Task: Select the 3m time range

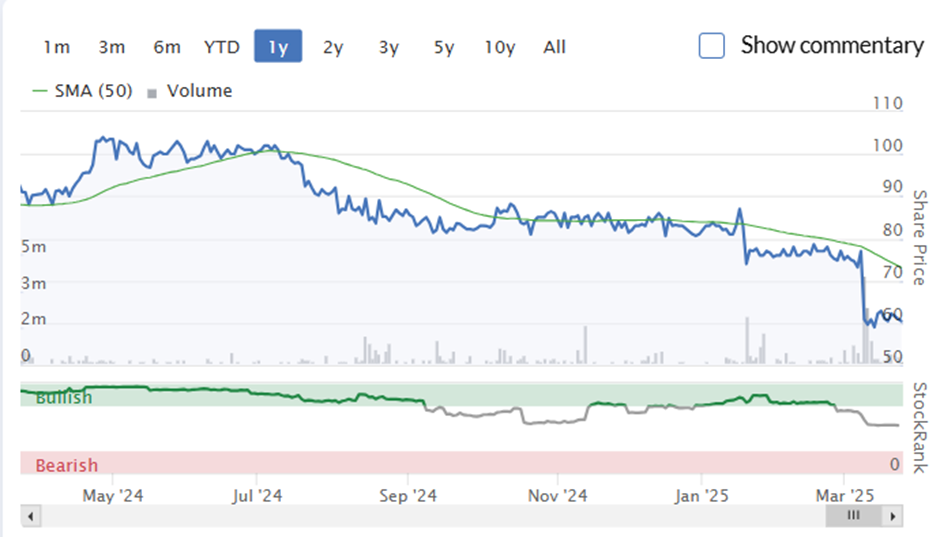Action: [x=112, y=47]
